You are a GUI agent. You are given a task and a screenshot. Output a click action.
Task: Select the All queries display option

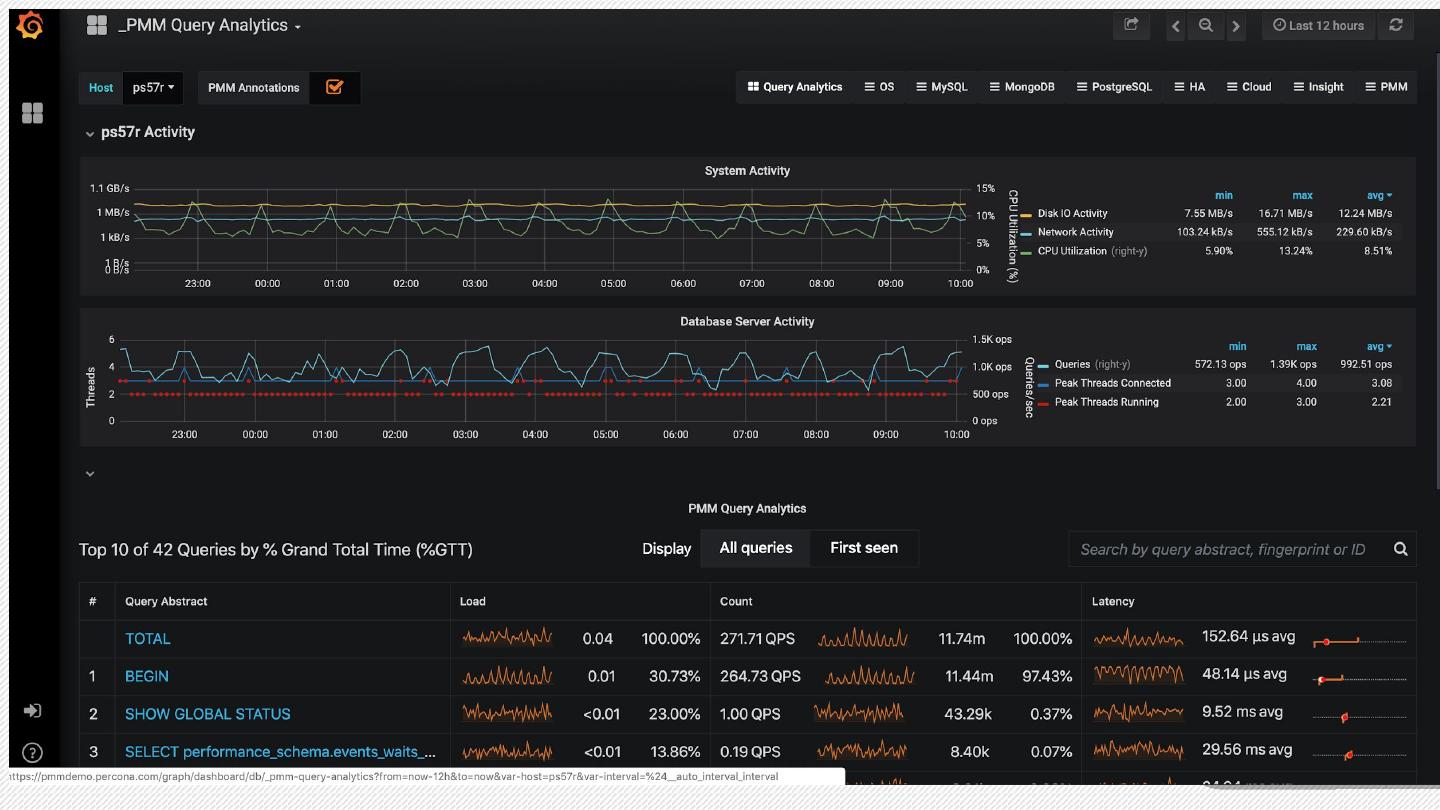click(755, 548)
